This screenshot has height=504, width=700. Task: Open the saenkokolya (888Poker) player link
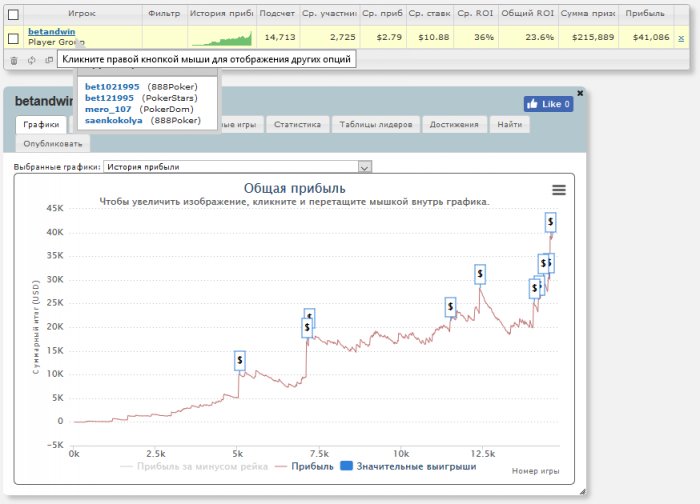pyautogui.click(x=114, y=120)
